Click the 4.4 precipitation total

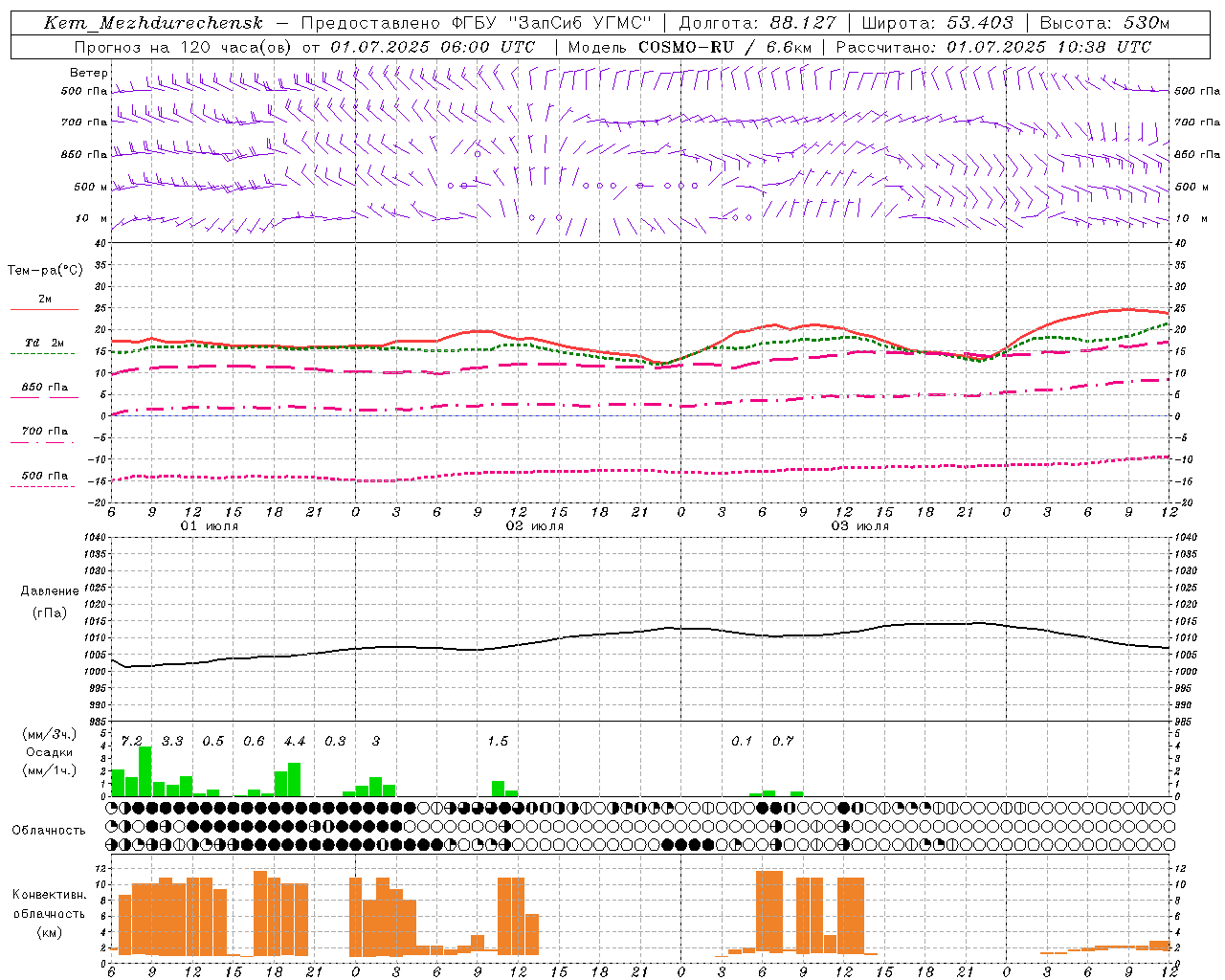coord(295,741)
